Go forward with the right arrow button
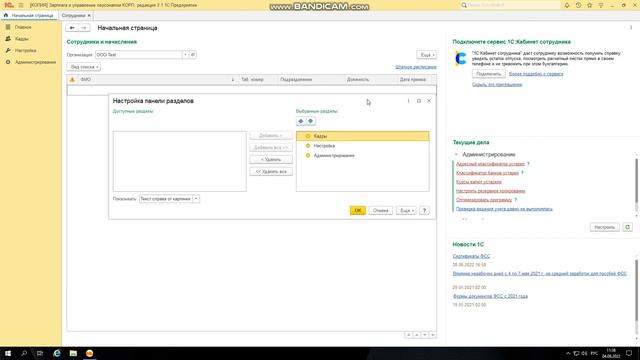The width and height of the screenshot is (640, 360). pos(84,28)
